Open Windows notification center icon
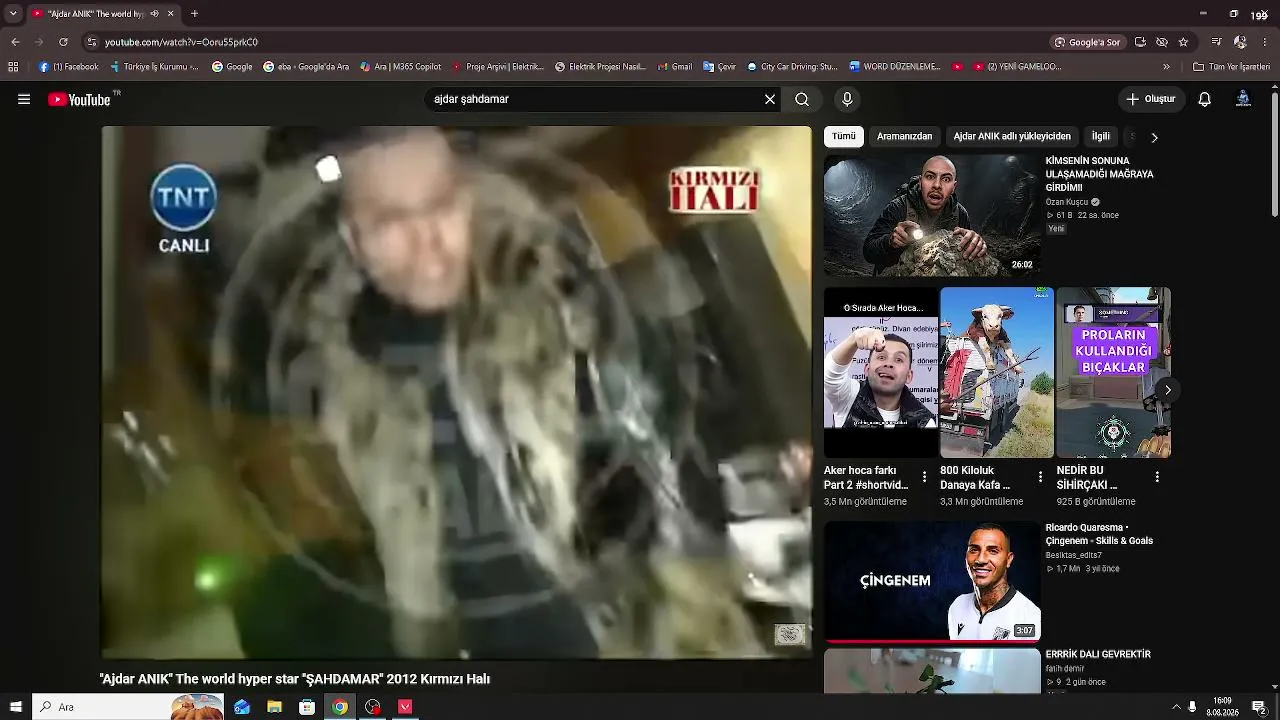Image resolution: width=1280 pixels, height=720 pixels. pos(1259,707)
